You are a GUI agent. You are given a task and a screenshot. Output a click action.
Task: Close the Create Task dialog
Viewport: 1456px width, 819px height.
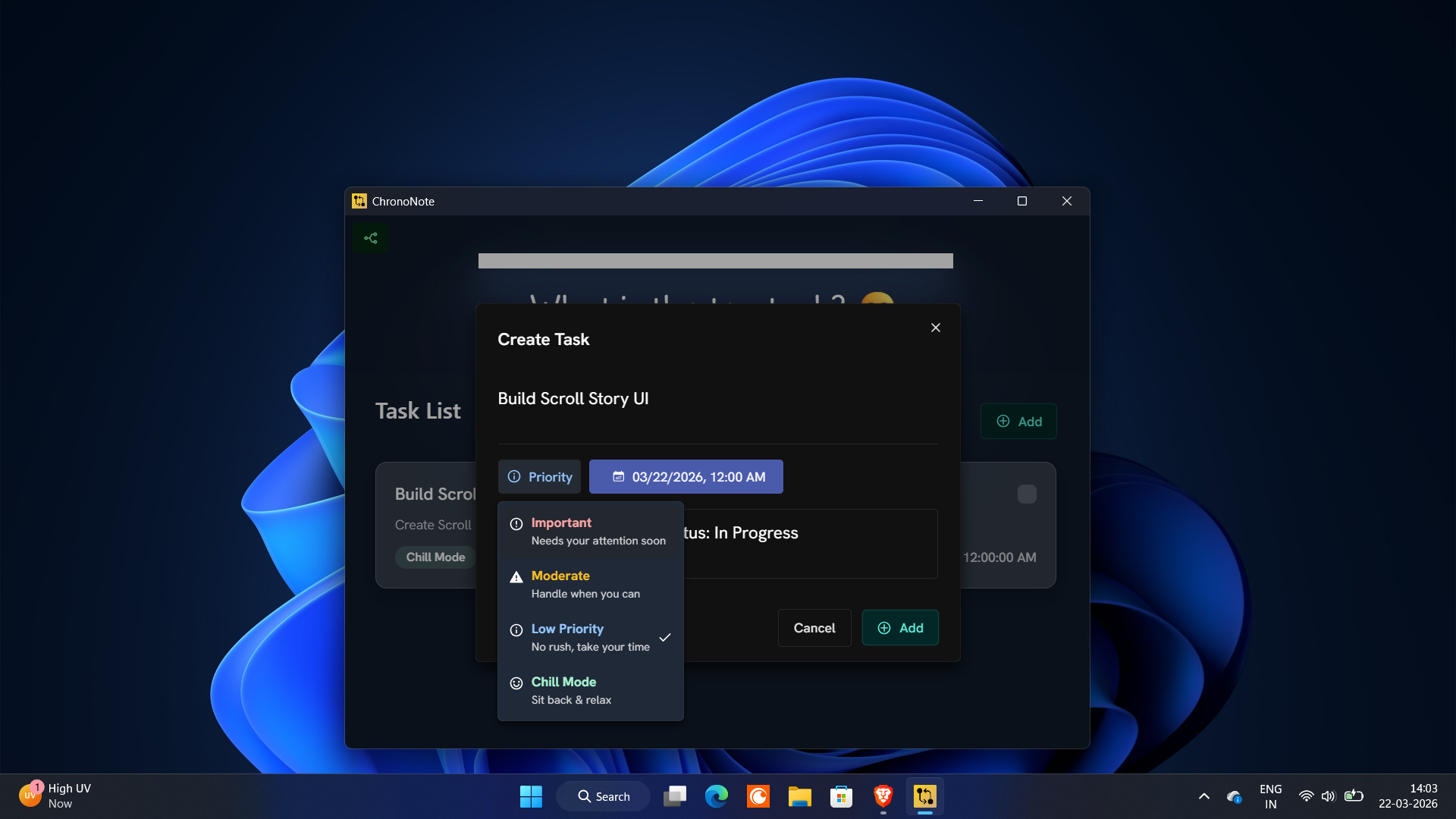(x=935, y=328)
